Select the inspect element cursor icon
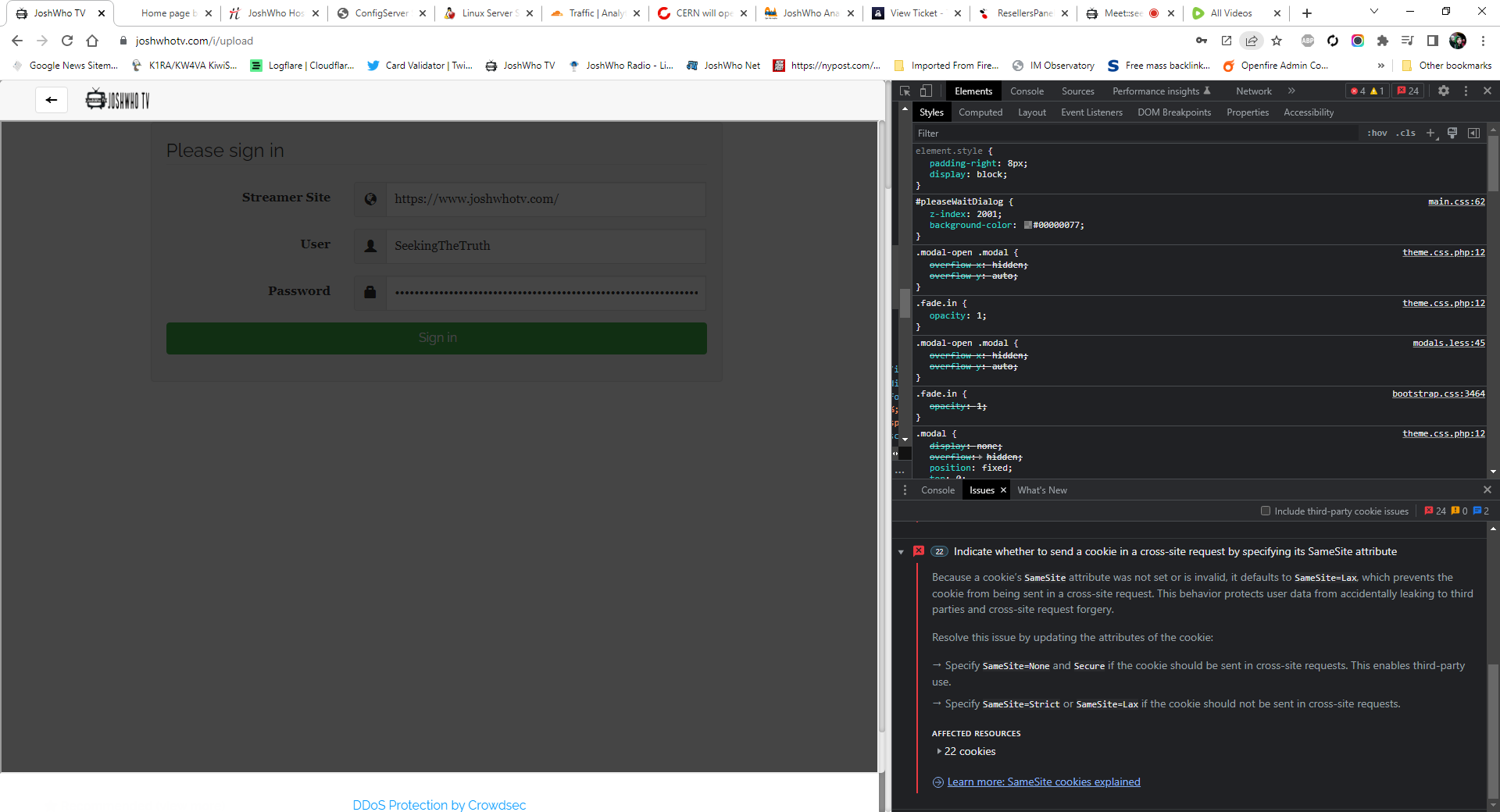This screenshot has height=812, width=1500. click(x=905, y=91)
